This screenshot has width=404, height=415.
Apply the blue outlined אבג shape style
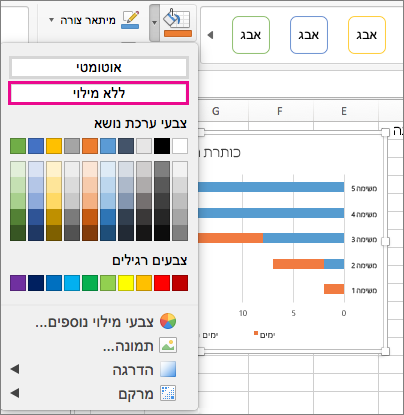(x=309, y=35)
